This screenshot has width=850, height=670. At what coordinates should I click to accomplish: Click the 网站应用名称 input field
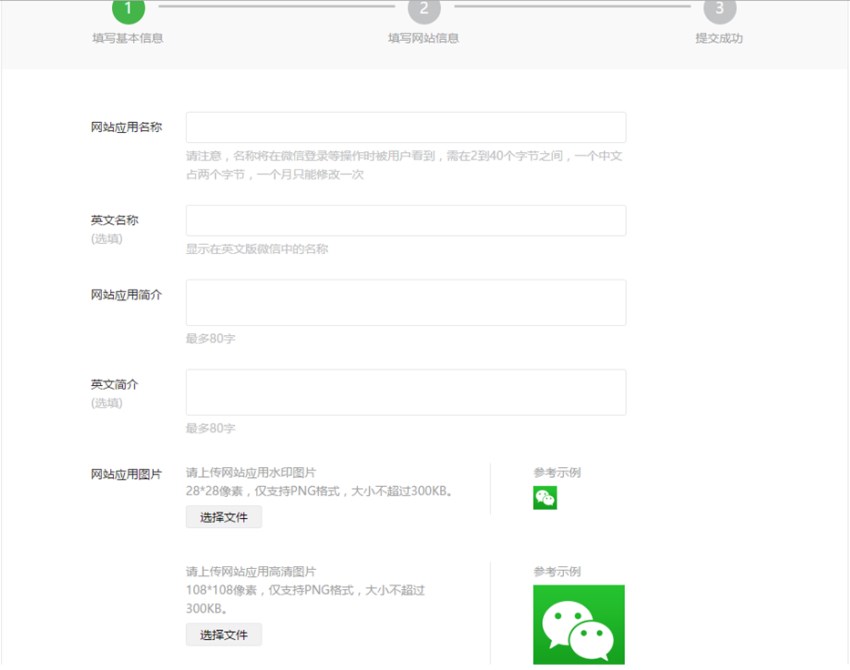[x=406, y=127]
